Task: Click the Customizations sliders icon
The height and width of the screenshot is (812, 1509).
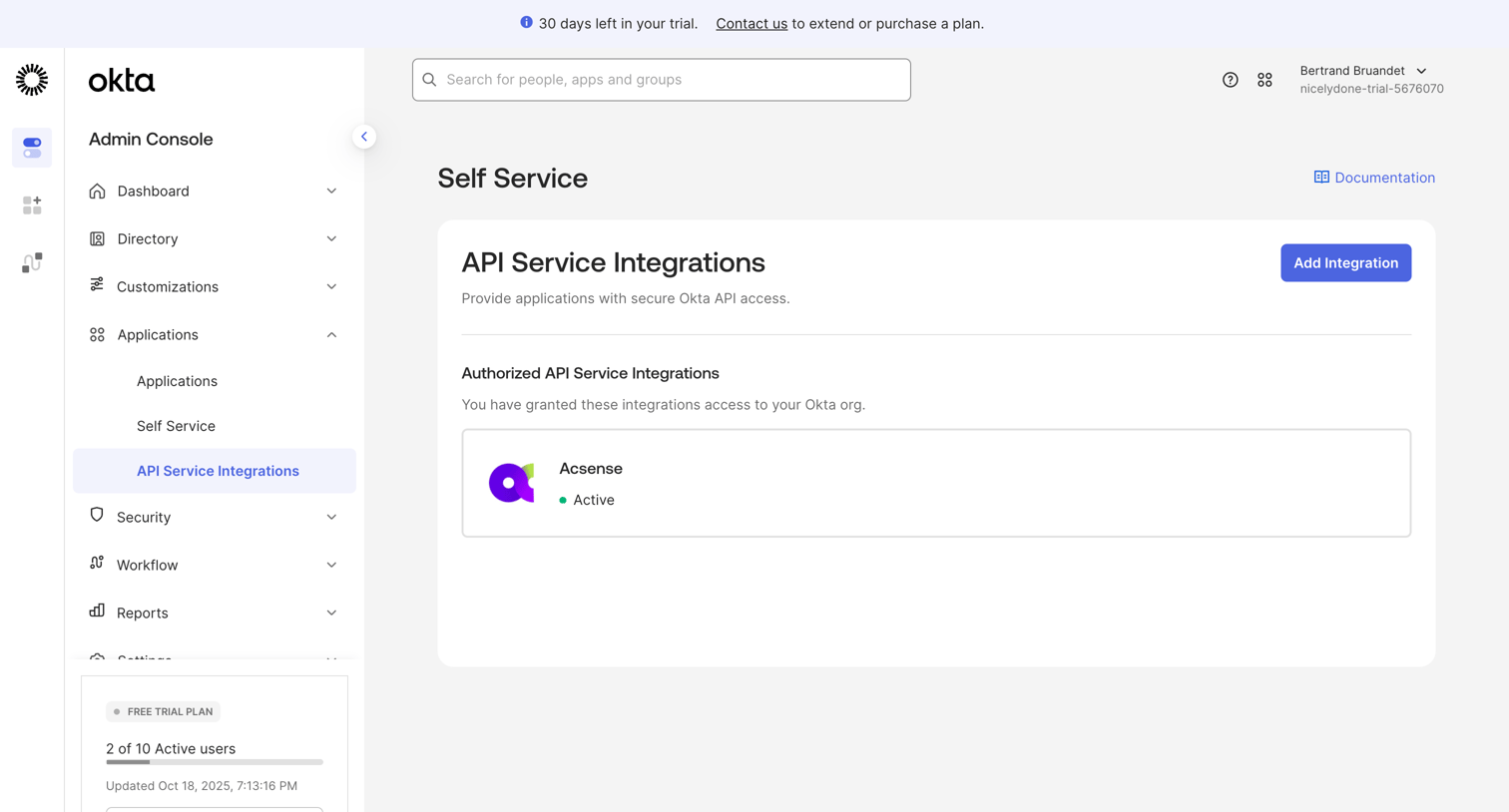Action: (97, 285)
